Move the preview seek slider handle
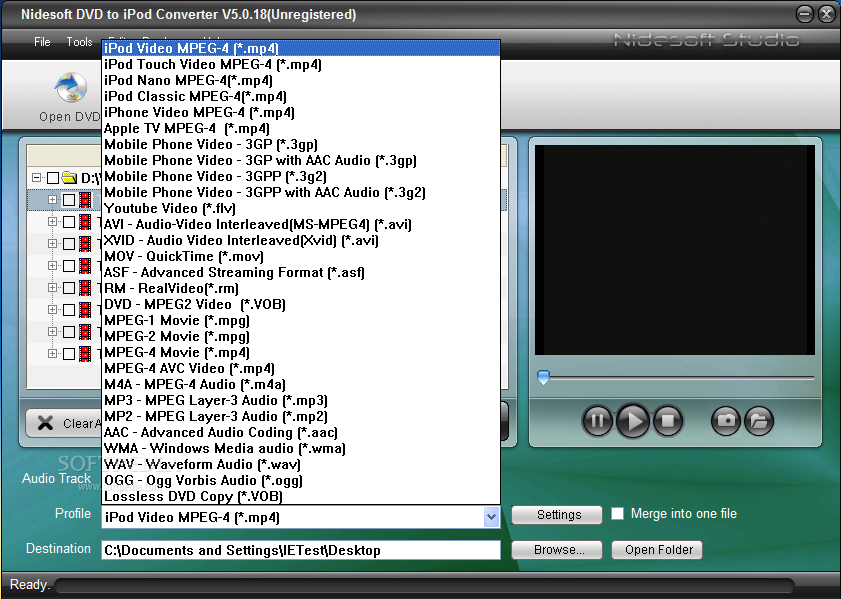The image size is (841, 599). (x=543, y=377)
